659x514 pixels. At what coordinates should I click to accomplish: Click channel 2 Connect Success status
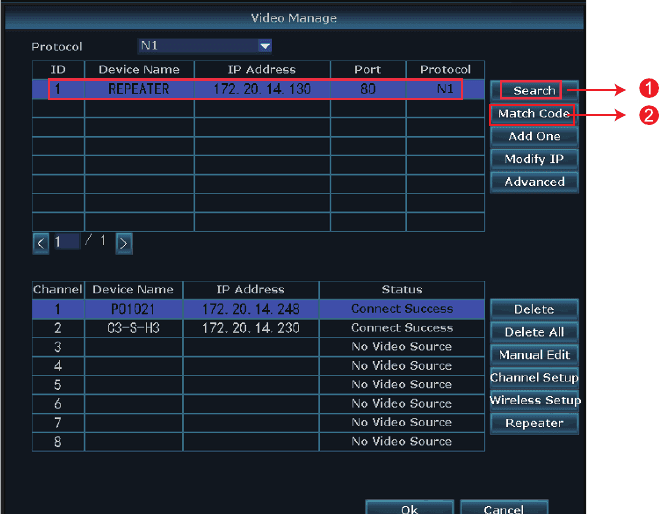(402, 328)
